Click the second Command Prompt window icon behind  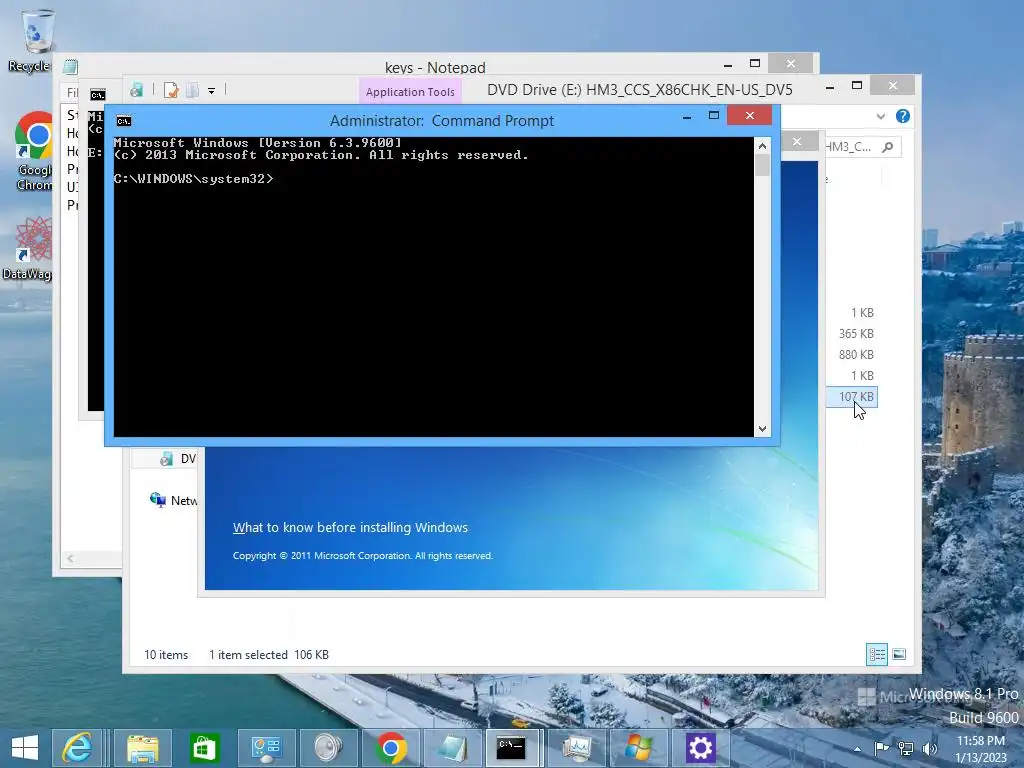pyautogui.click(x=98, y=95)
